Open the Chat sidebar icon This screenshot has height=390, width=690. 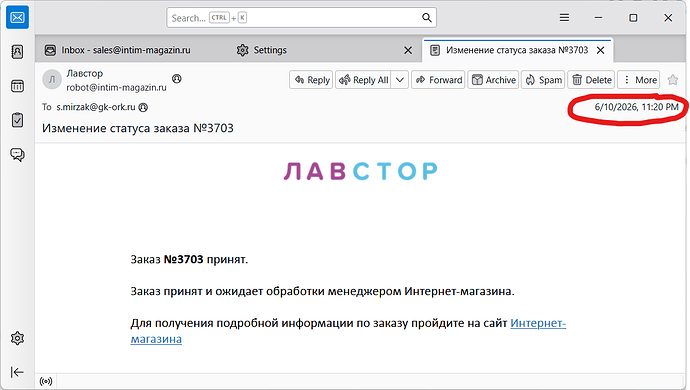coord(17,155)
